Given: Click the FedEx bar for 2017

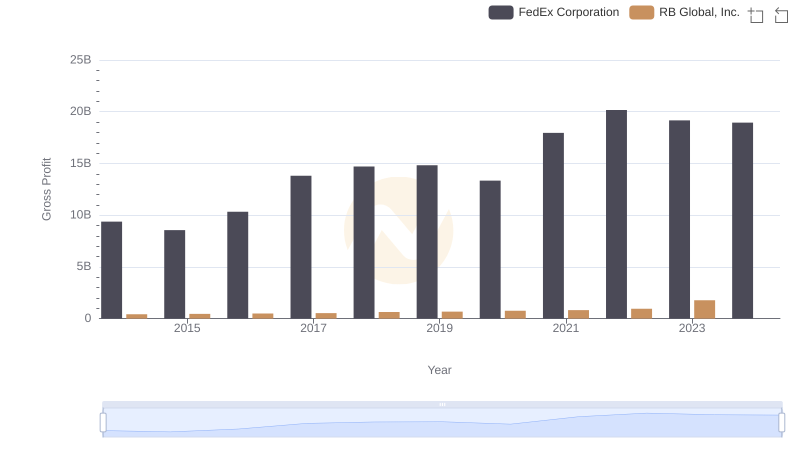Looking at the screenshot, I should [301, 247].
